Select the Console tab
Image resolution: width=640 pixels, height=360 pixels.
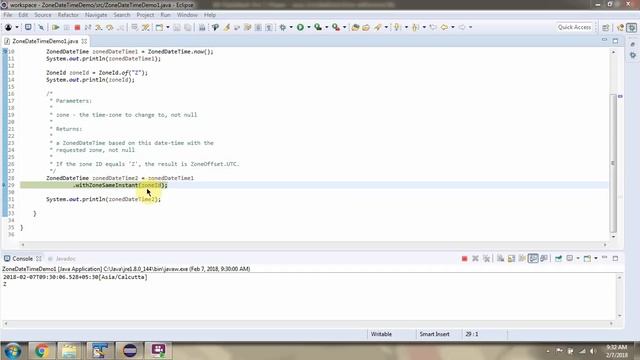tap(22, 259)
